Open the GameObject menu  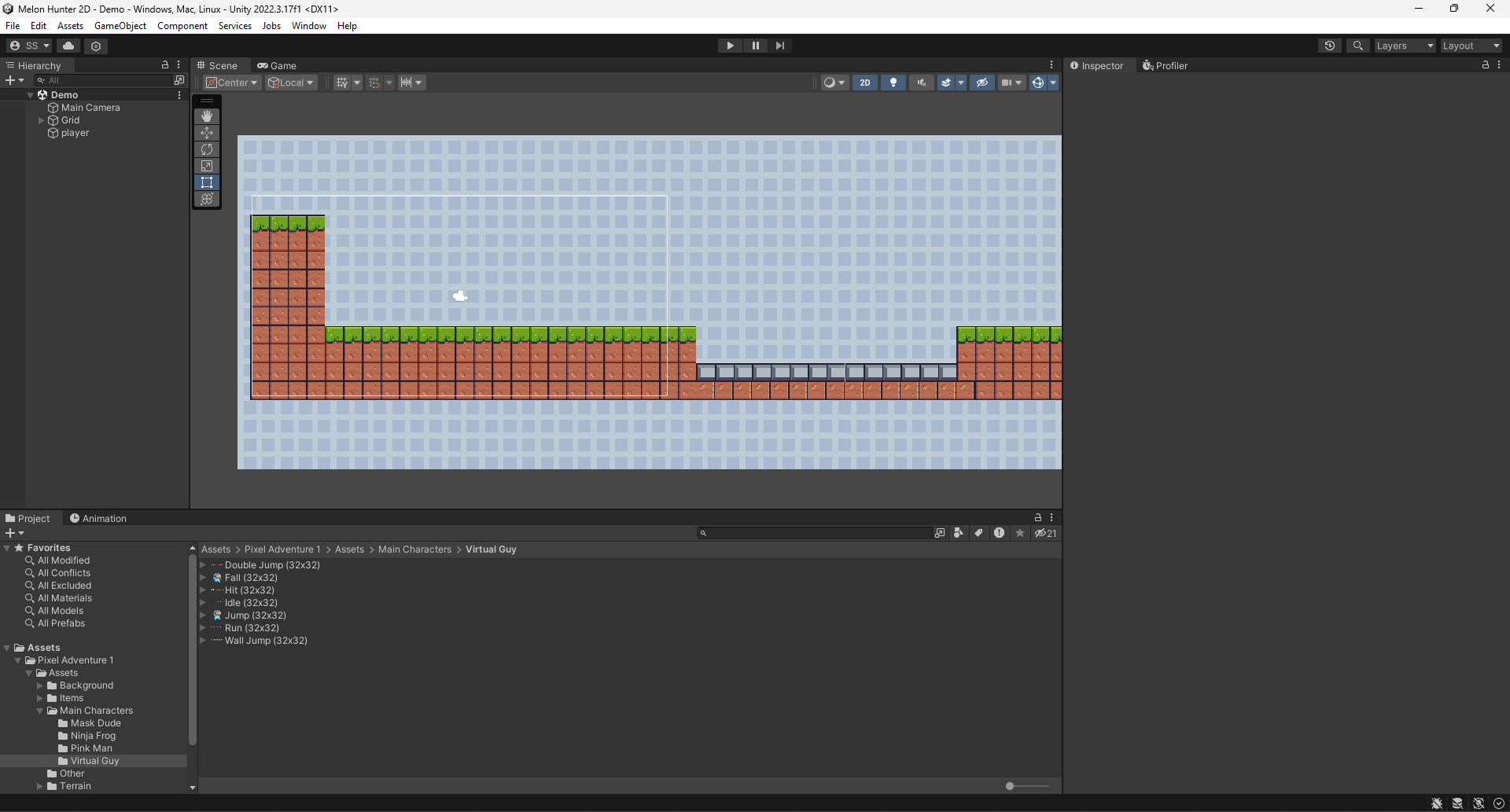point(120,26)
